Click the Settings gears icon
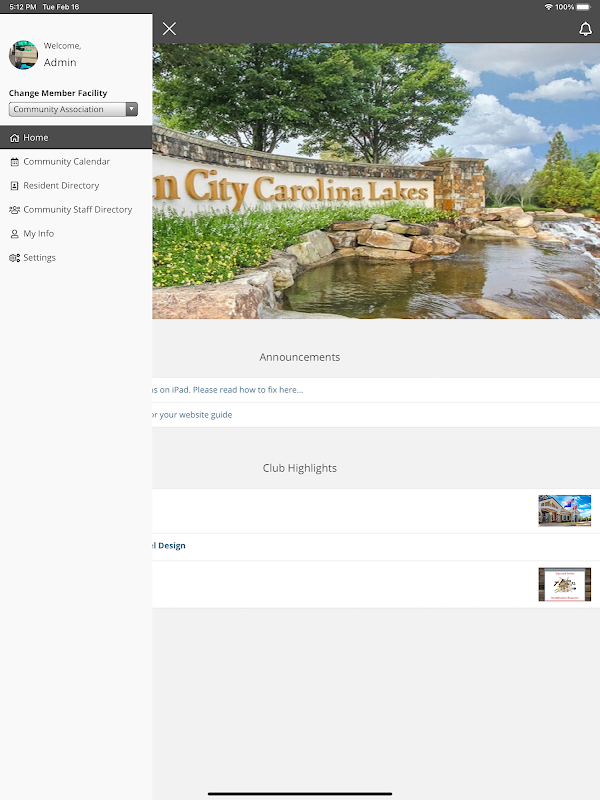 (x=15, y=258)
